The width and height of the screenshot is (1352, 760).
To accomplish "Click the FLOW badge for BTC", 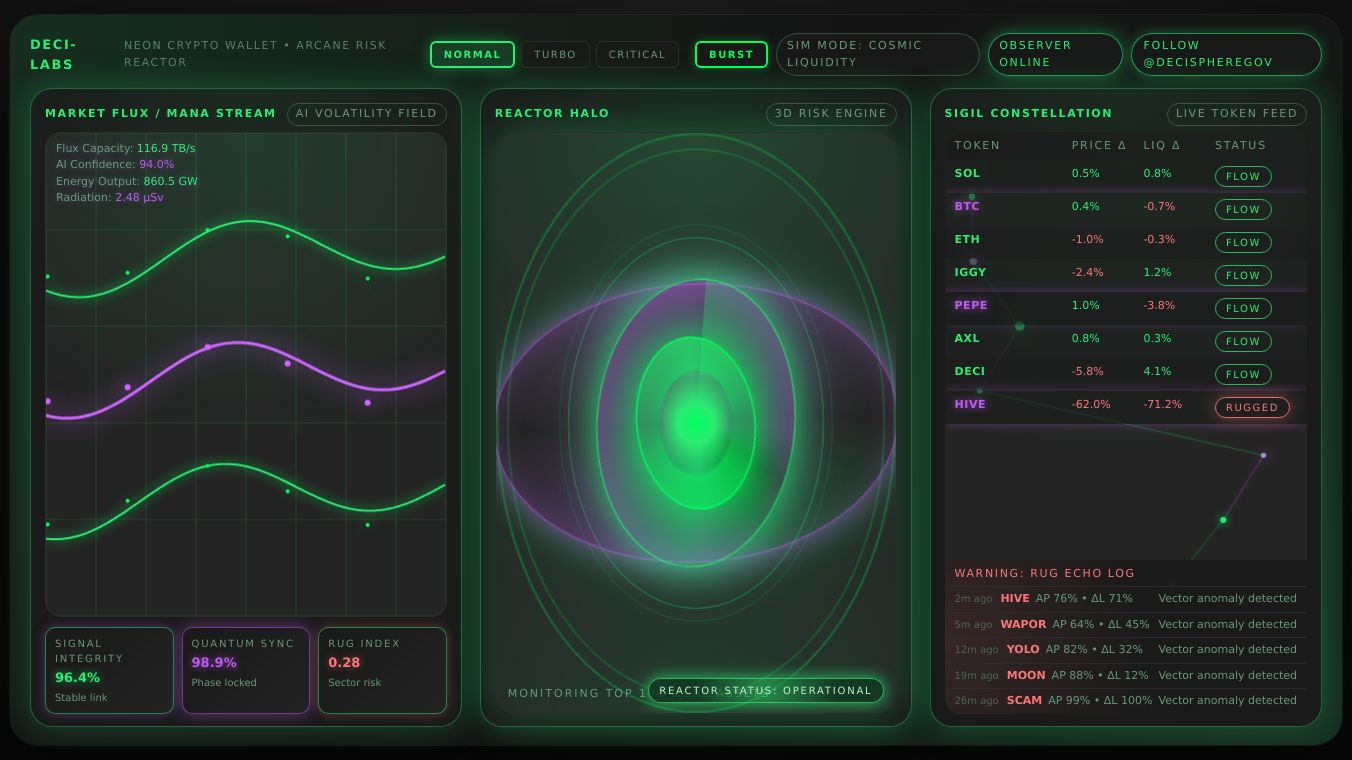I will click(x=1243, y=209).
